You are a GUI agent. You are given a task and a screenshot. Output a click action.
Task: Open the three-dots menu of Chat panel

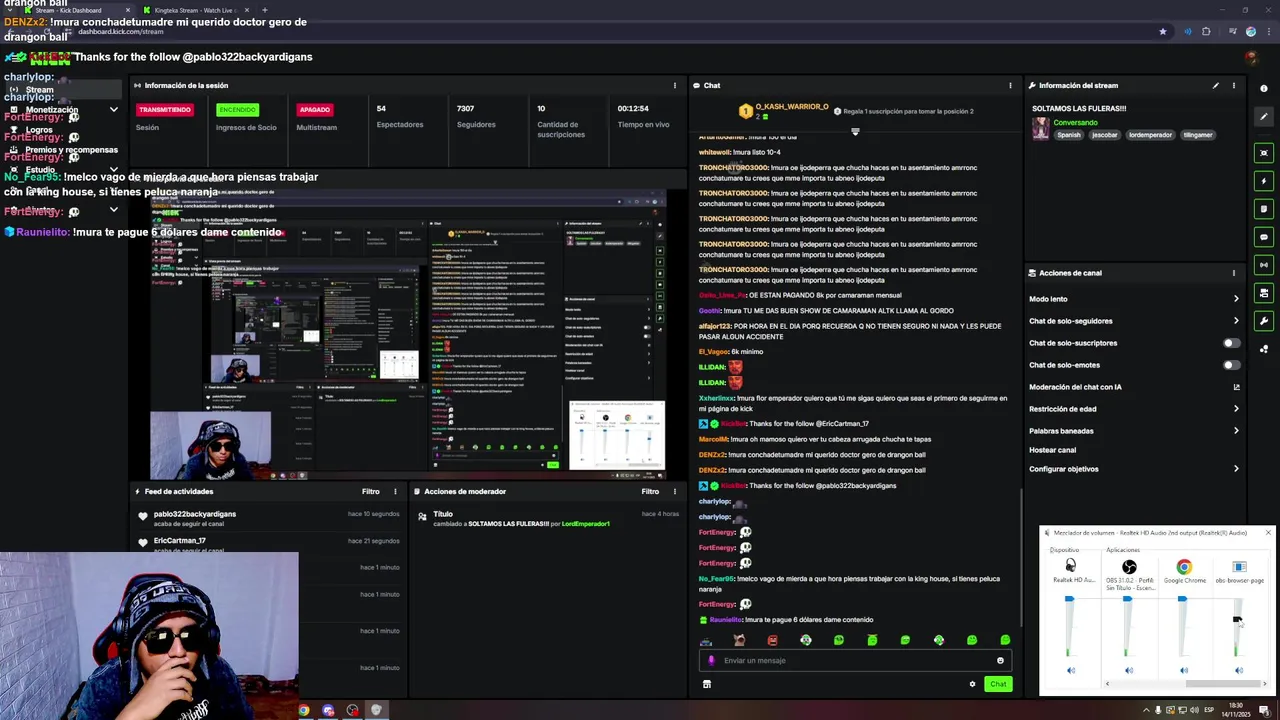click(1010, 85)
